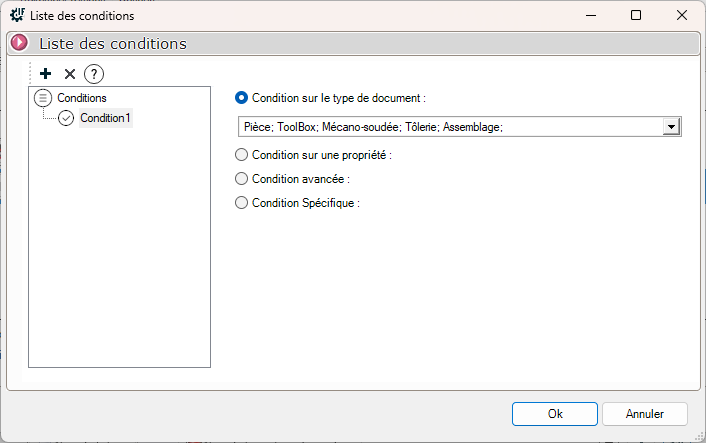Image resolution: width=706 pixels, height=443 pixels.
Task: Click the 'Pièce; ToolBox; Mécano-soudée' combo field
Action: (450, 127)
